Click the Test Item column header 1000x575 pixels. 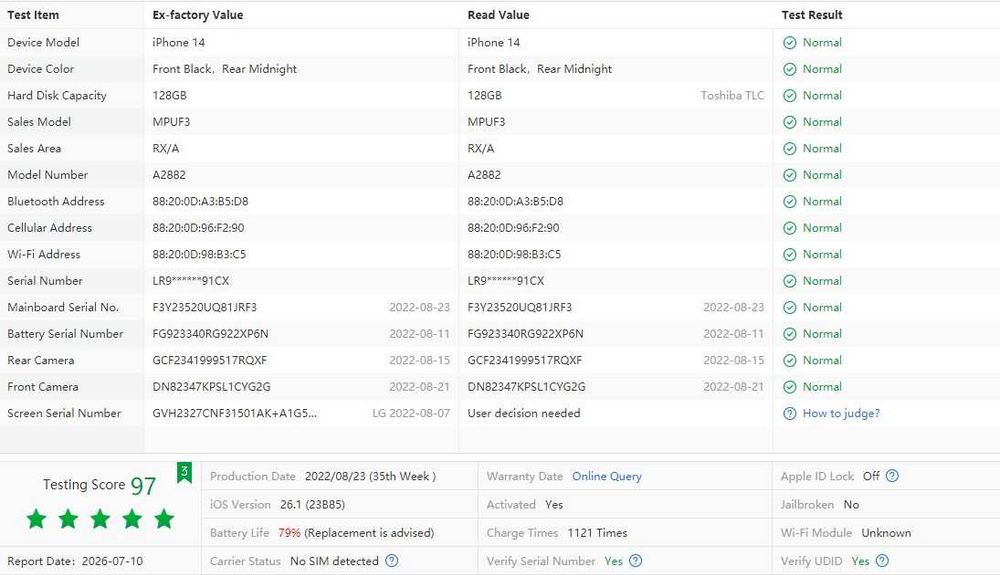pos(33,15)
